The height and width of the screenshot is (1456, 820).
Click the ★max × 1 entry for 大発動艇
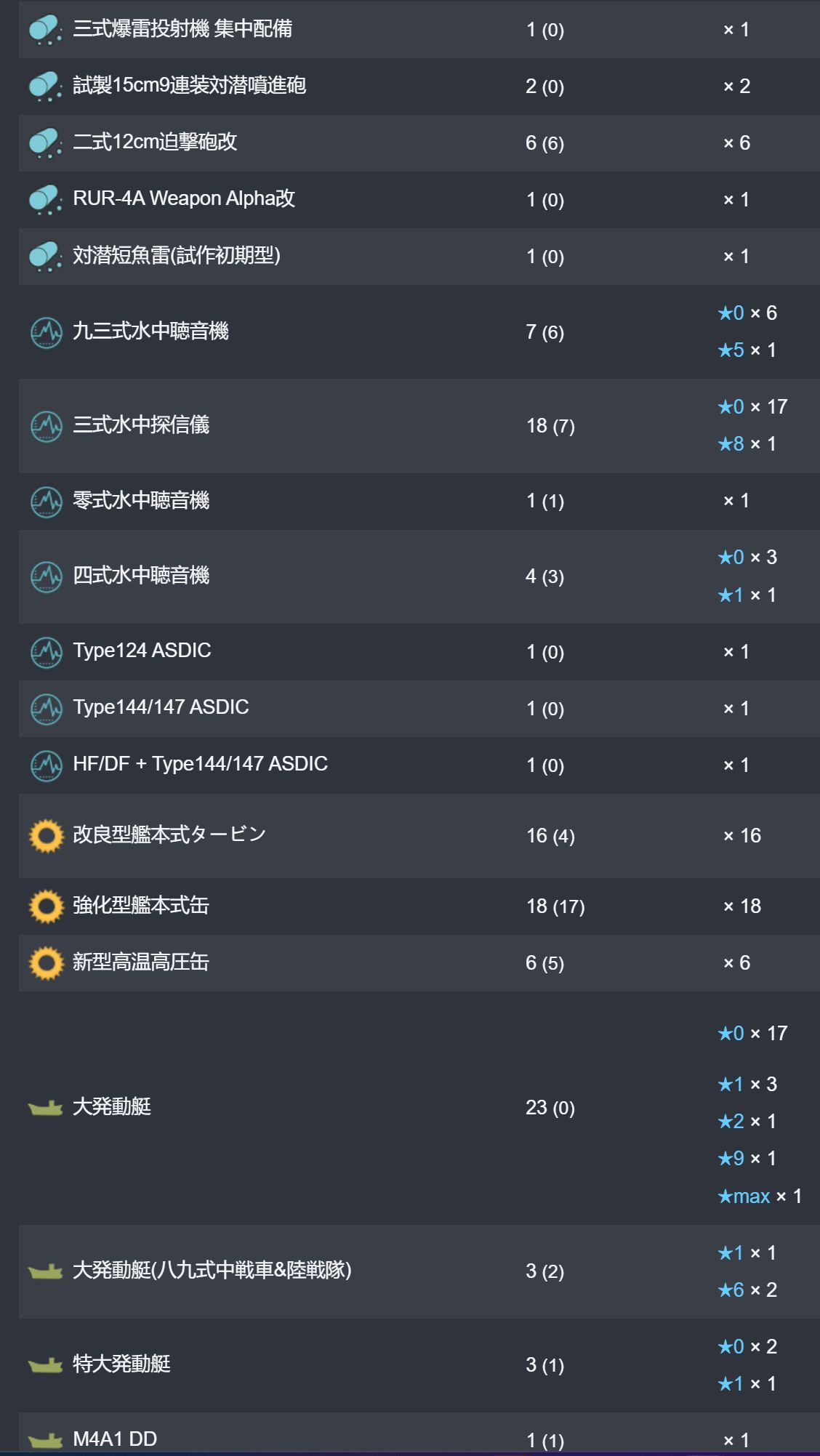[x=760, y=1196]
